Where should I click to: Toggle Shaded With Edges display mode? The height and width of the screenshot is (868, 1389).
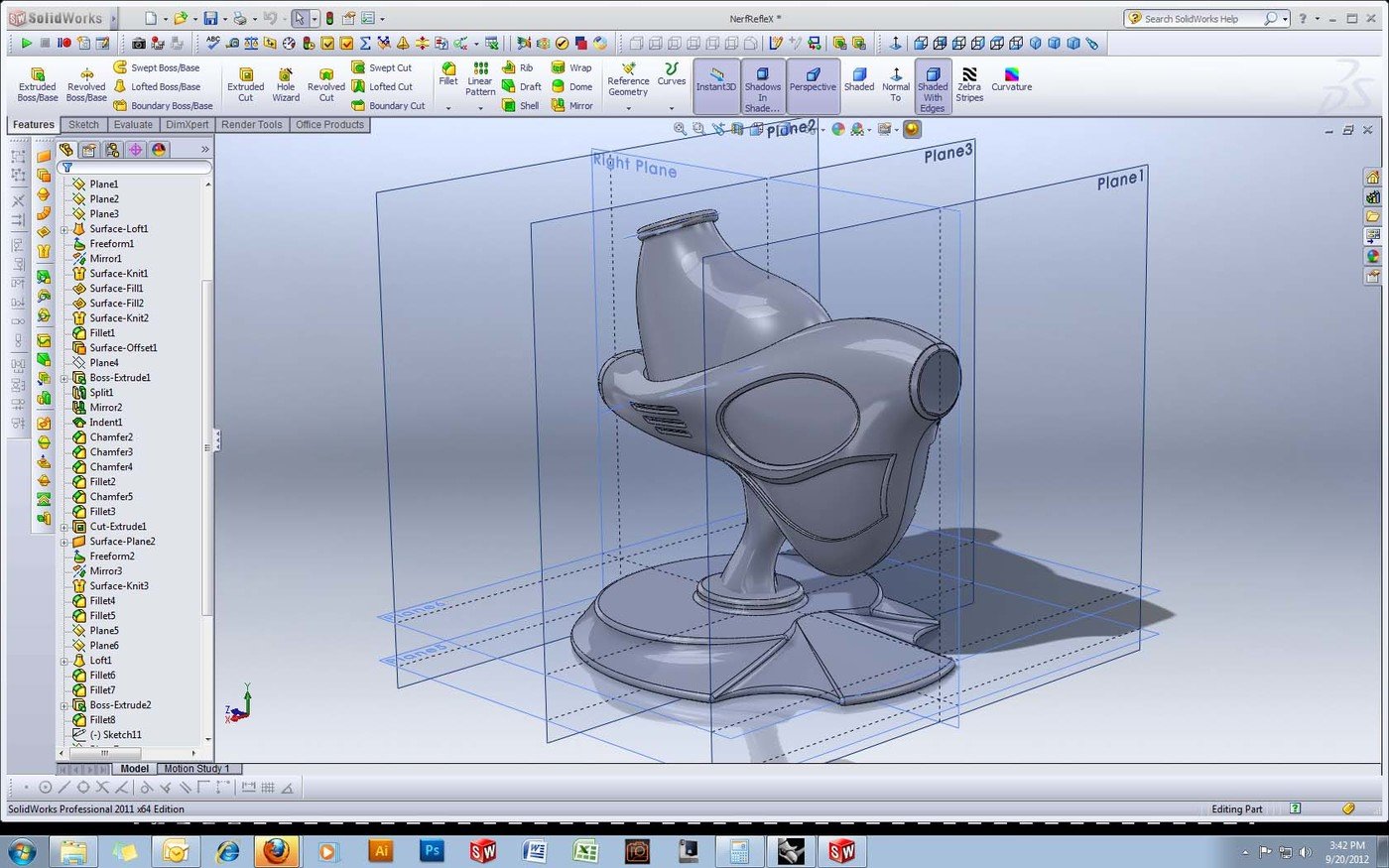tap(932, 85)
